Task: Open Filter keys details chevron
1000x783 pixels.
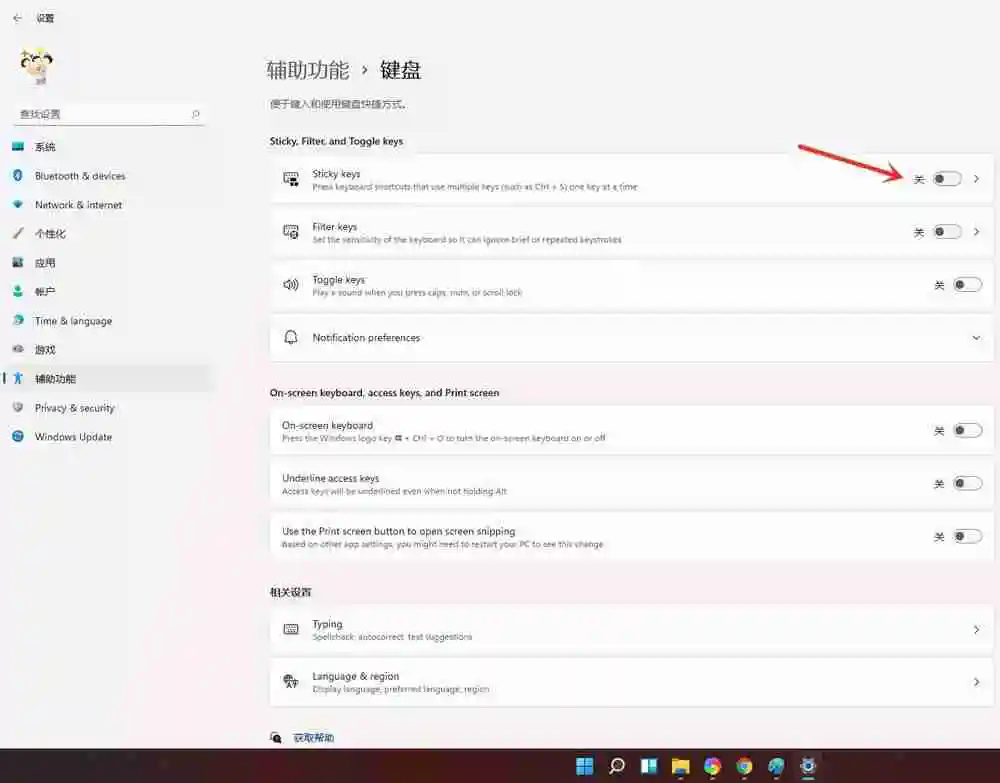Action: pyautogui.click(x=976, y=232)
